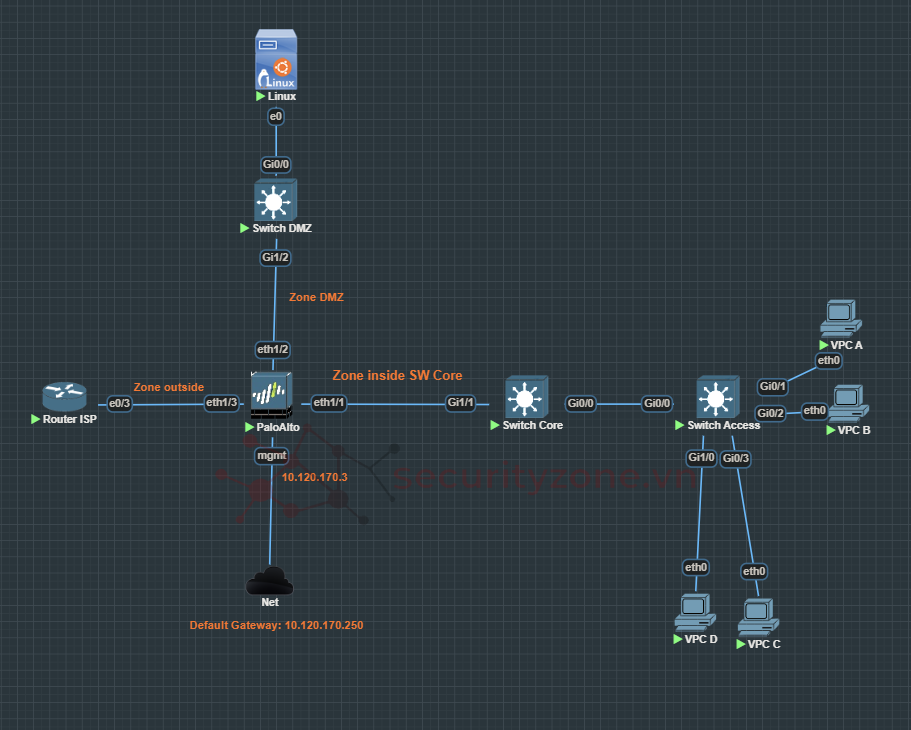Select the Switch Access node icon

(716, 398)
